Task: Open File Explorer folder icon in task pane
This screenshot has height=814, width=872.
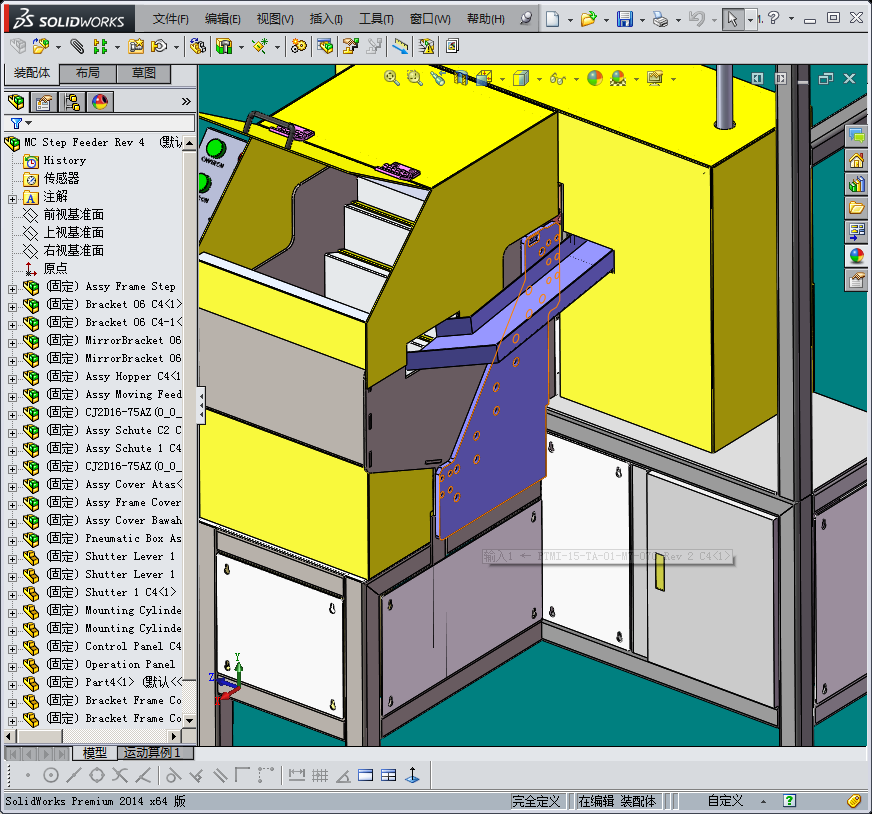Action: [x=856, y=208]
